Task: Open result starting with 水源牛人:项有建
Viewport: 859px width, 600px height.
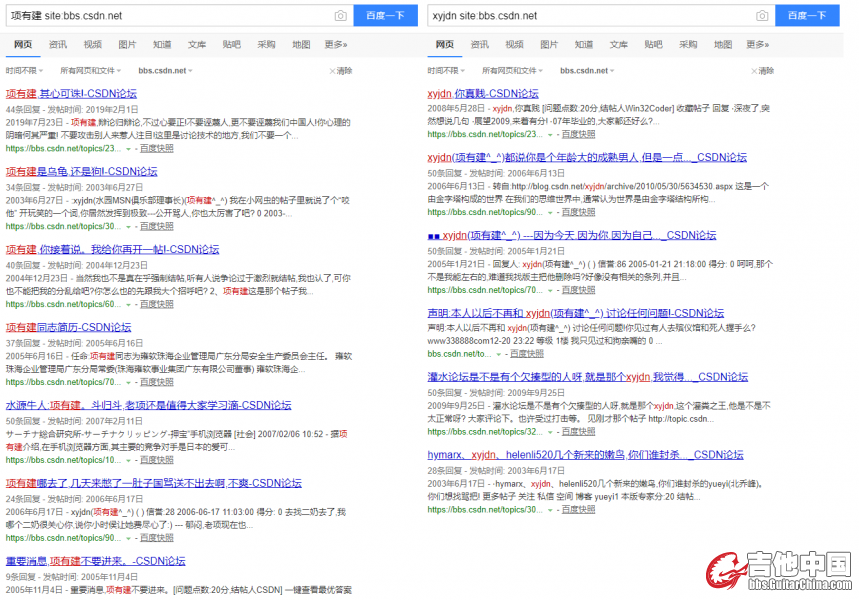Action: point(148,405)
